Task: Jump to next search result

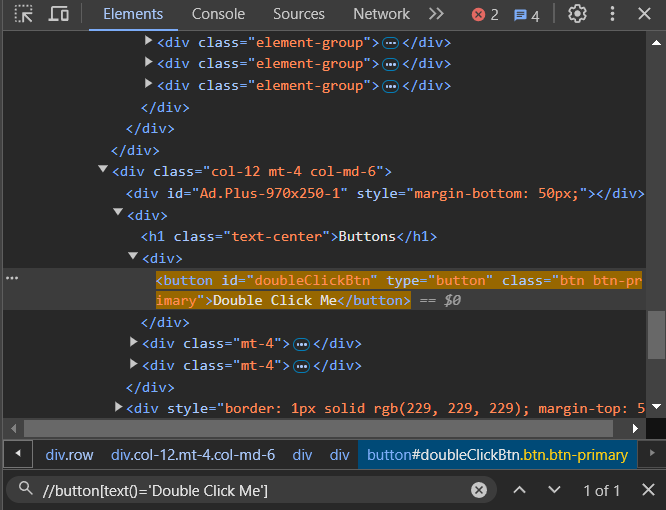Action: coord(554,490)
